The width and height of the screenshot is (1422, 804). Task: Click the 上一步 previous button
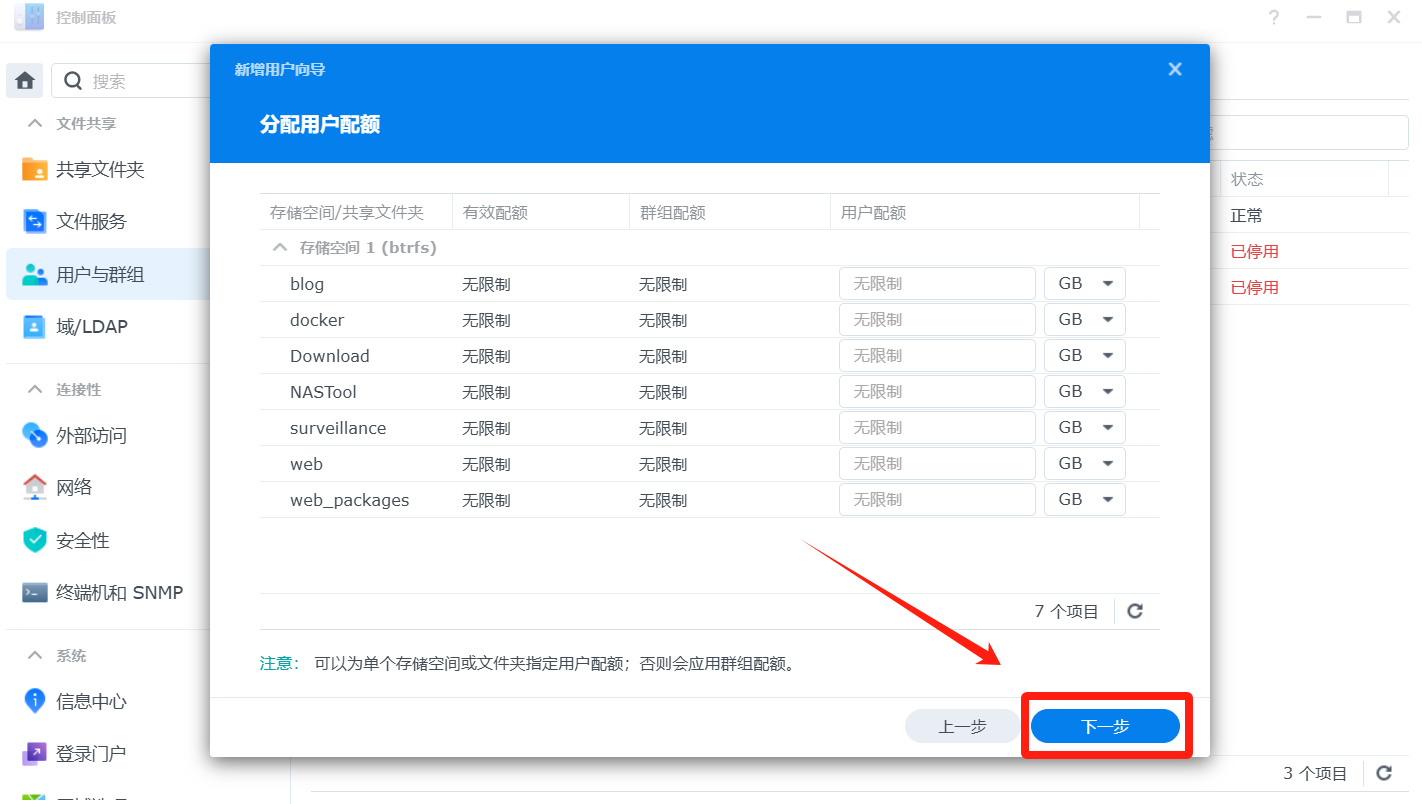[962, 726]
